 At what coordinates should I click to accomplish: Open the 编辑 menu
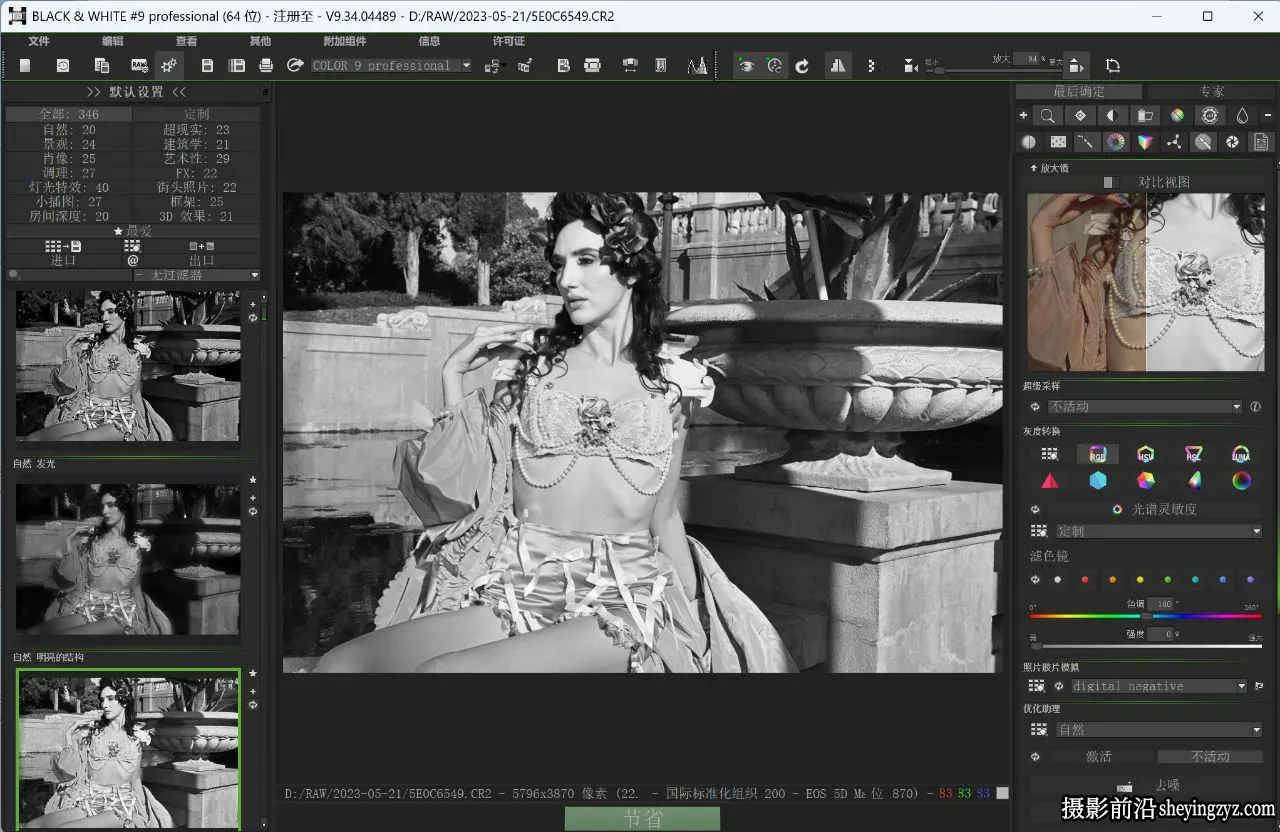[x=113, y=41]
